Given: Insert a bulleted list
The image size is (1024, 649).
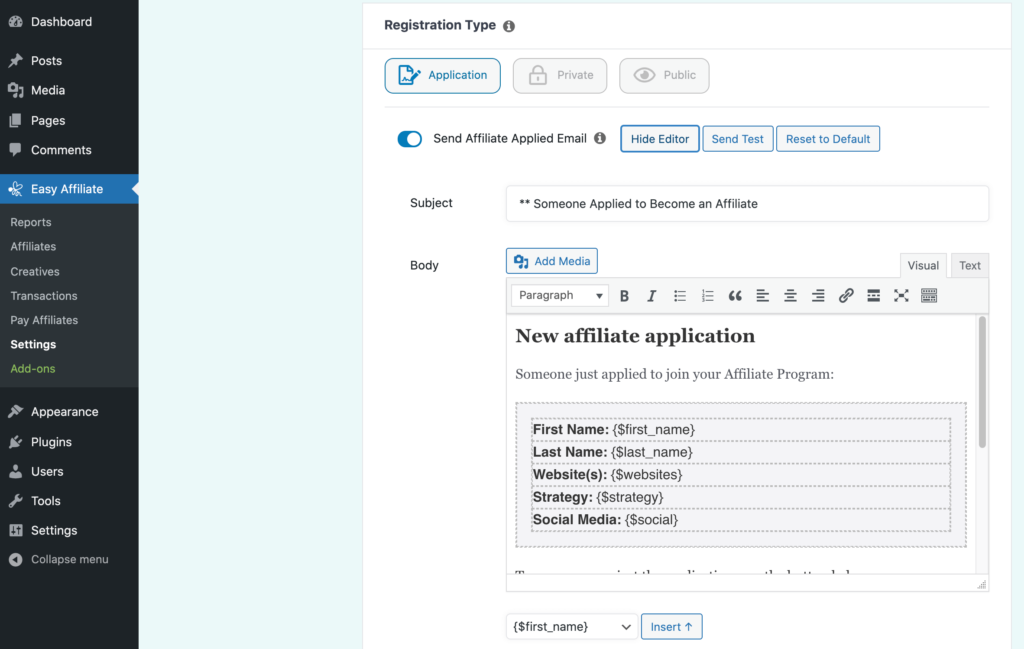Looking at the screenshot, I should point(679,295).
